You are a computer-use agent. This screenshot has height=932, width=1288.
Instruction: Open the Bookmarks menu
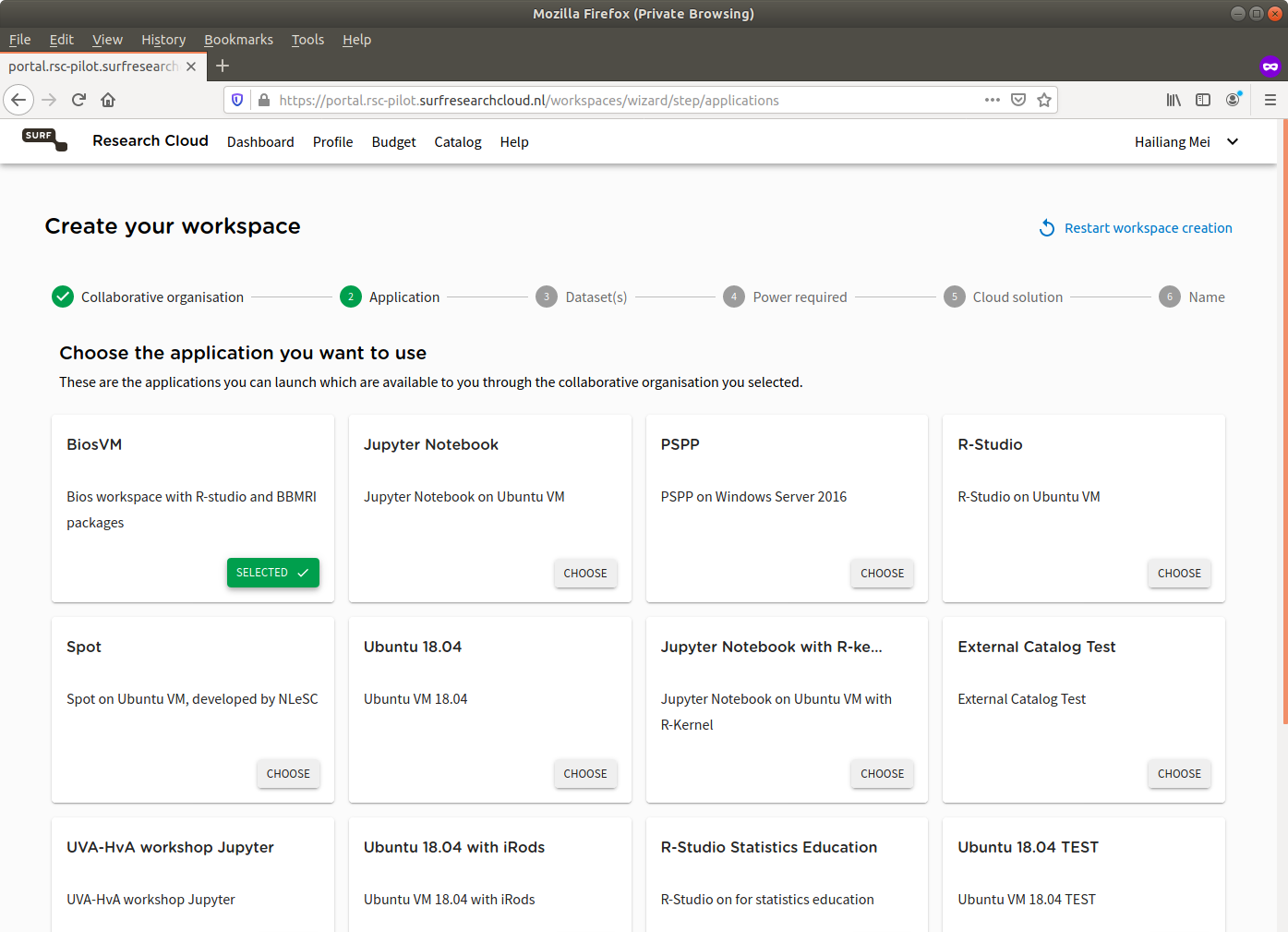coord(238,40)
